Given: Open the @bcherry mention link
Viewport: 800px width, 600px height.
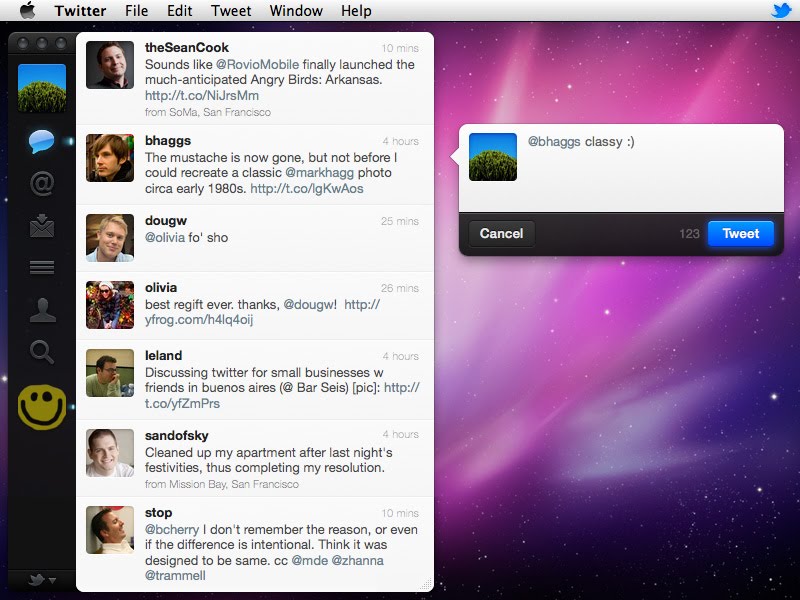Looking at the screenshot, I should click(x=172, y=530).
